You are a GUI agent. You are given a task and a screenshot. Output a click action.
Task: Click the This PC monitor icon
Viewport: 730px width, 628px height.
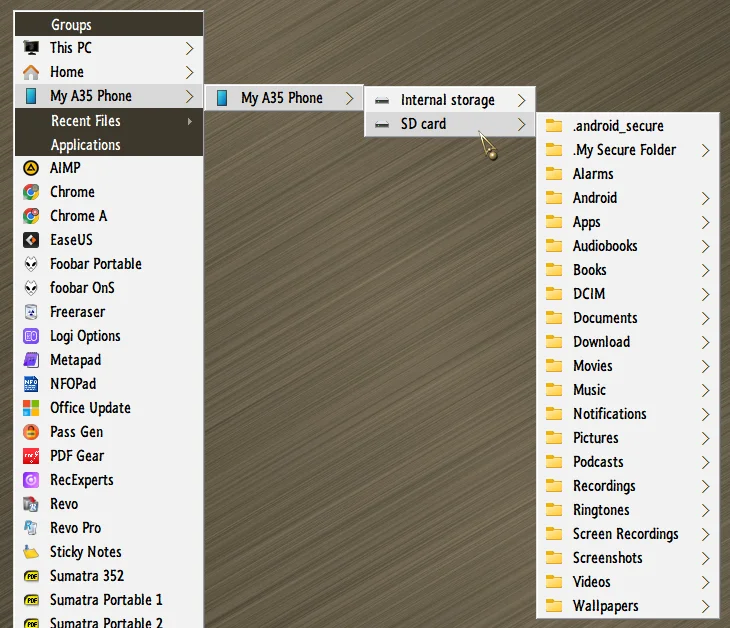pyautogui.click(x=31, y=48)
